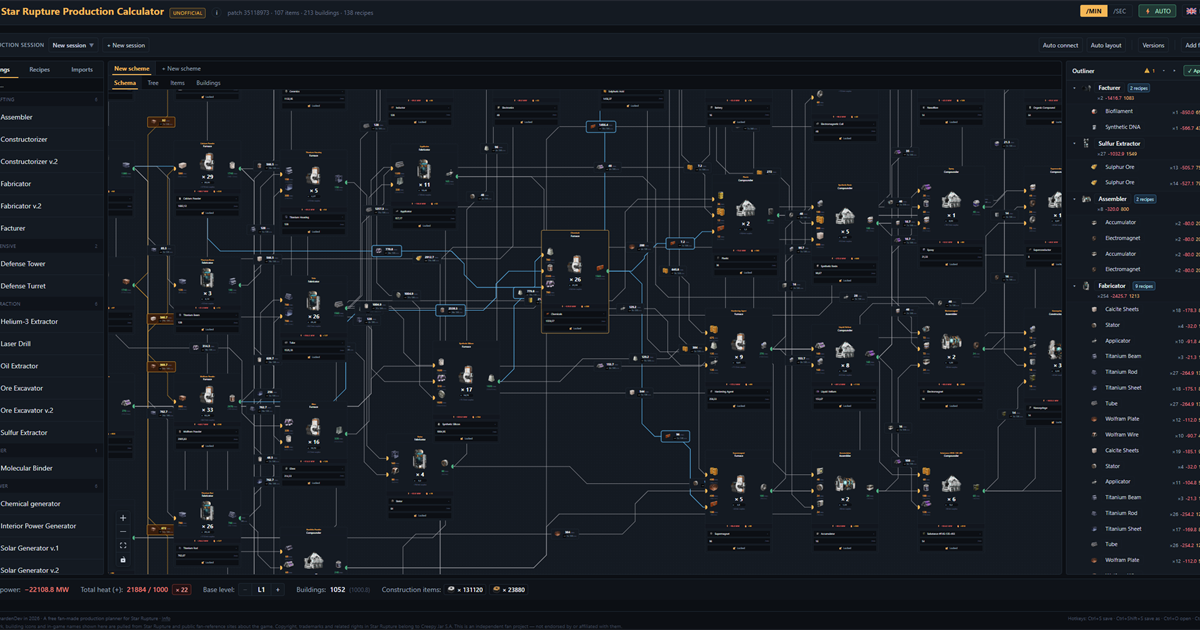This screenshot has width=1200, height=630.
Task: Click the Fabricator building icon in Outliner
Action: pyautogui.click(x=1088, y=286)
